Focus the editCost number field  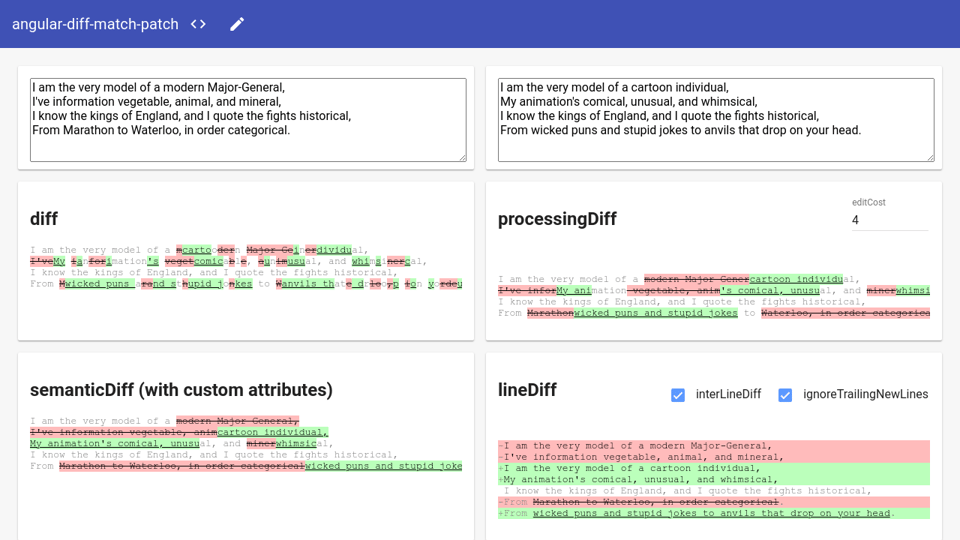pyautogui.click(x=889, y=220)
